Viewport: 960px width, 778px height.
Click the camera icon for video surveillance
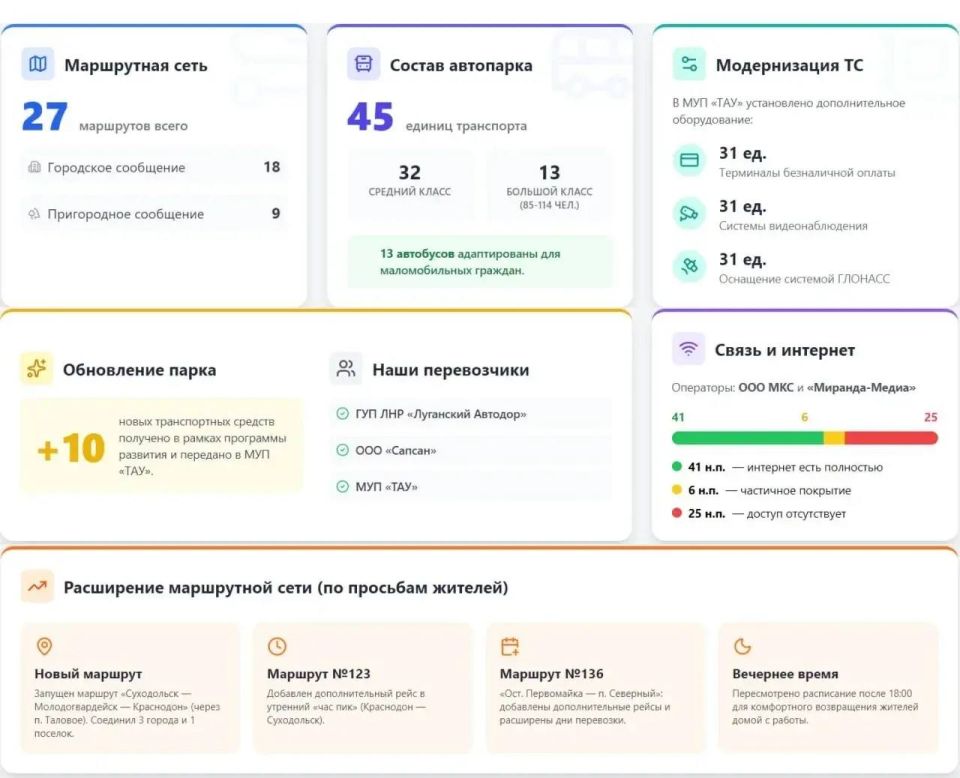(689, 213)
